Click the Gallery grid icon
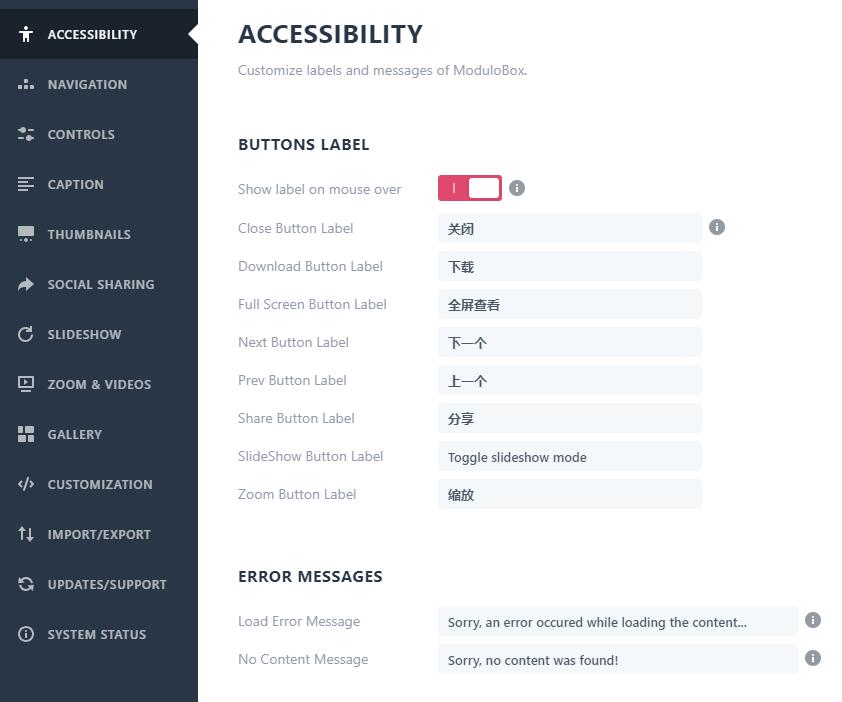842x702 pixels. click(x=26, y=435)
